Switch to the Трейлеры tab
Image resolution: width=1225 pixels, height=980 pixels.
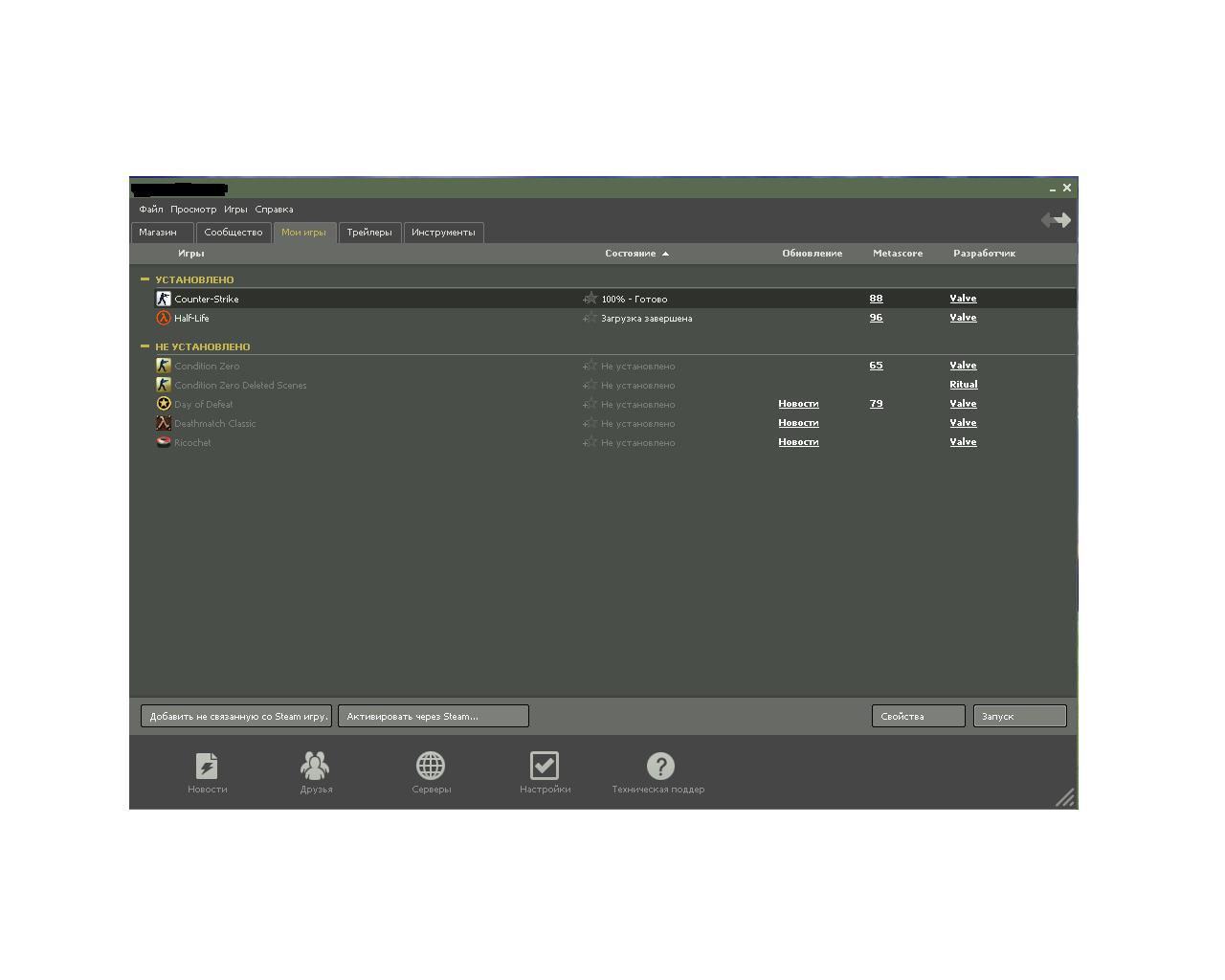(x=369, y=233)
